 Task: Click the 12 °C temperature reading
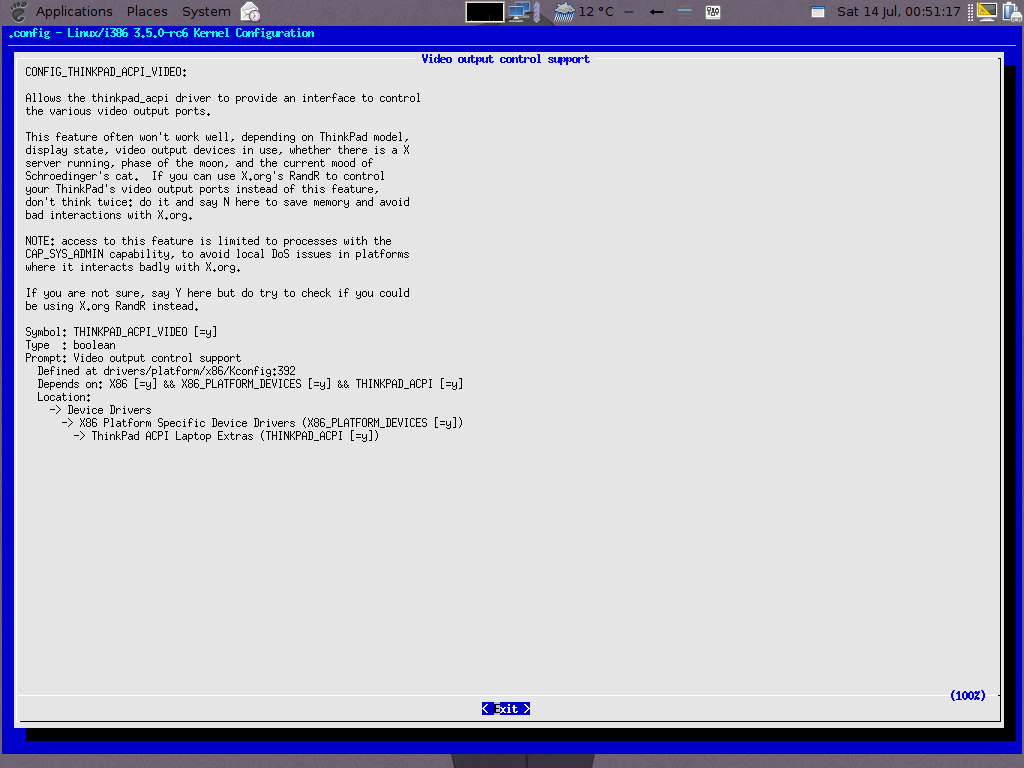click(597, 12)
